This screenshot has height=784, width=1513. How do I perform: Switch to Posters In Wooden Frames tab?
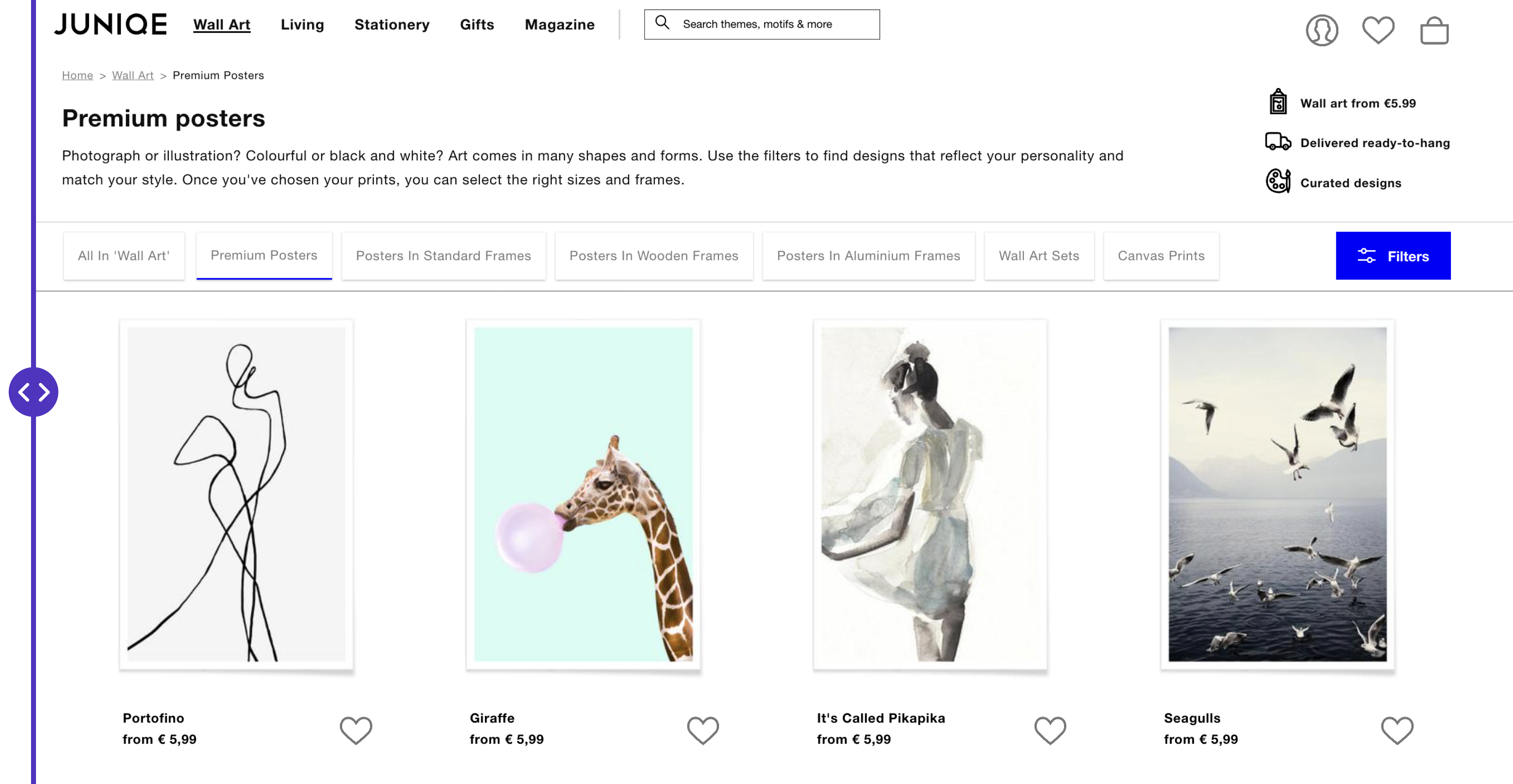654,256
